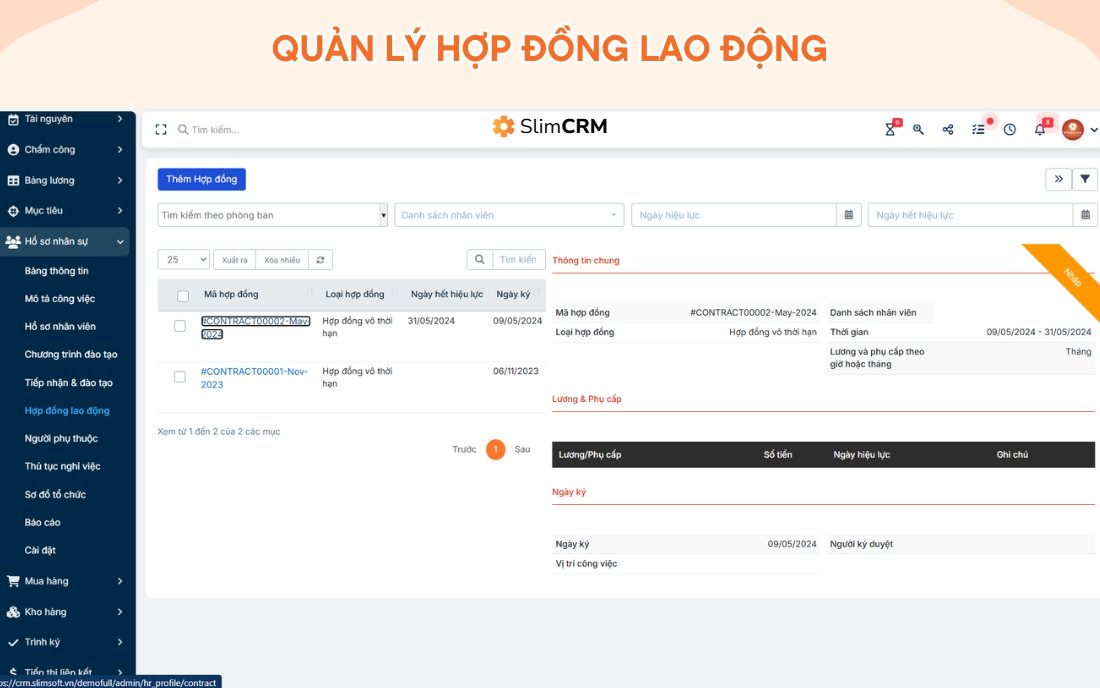Open Sơ đồ tổ chức menu item

[x=55, y=494]
